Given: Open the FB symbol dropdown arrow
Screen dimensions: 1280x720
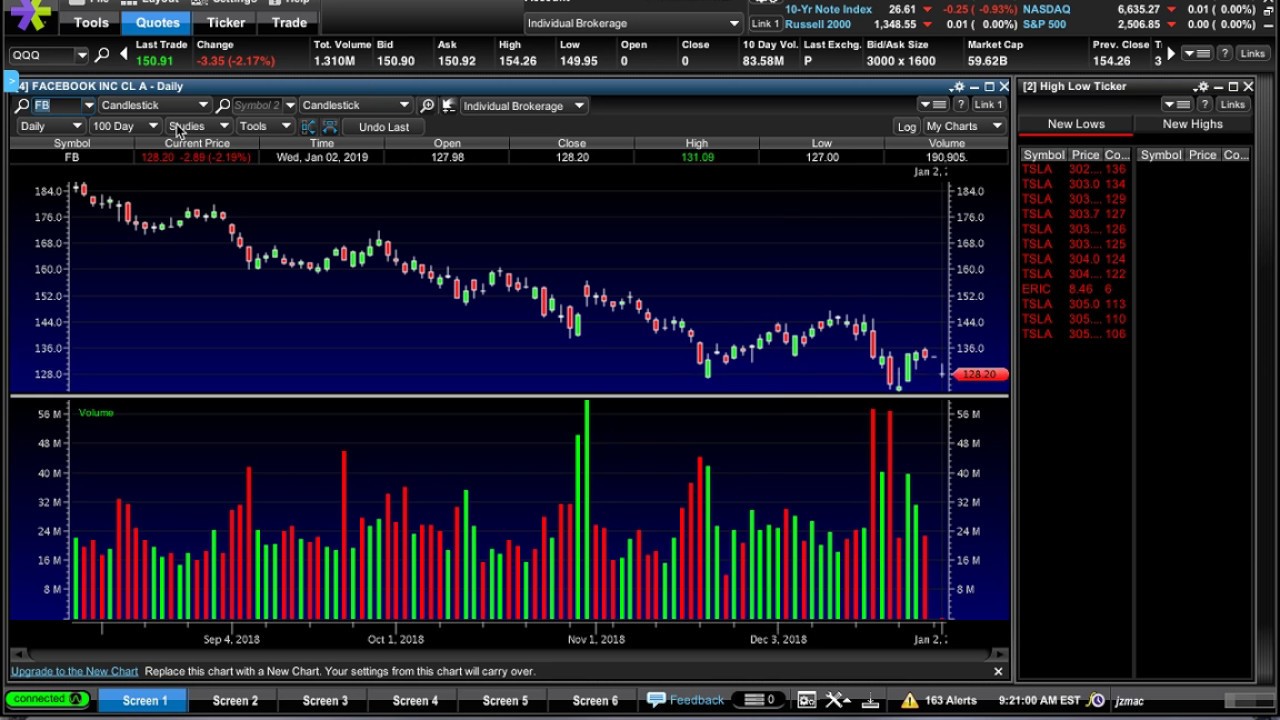Looking at the screenshot, I should [x=89, y=105].
